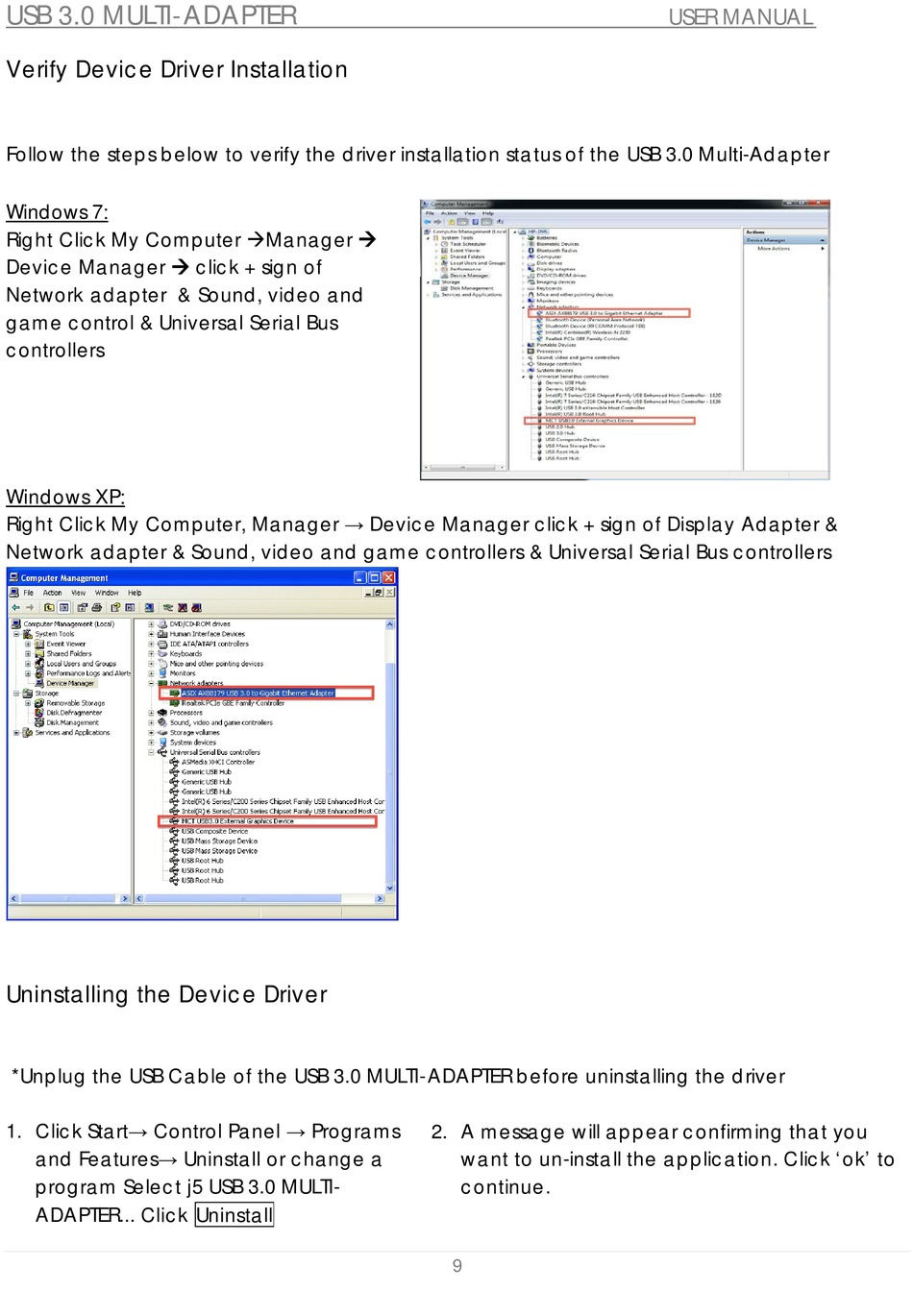Select Event Viewer in XP console tree
This screenshot has height=1316, width=913.
[x=65, y=644]
